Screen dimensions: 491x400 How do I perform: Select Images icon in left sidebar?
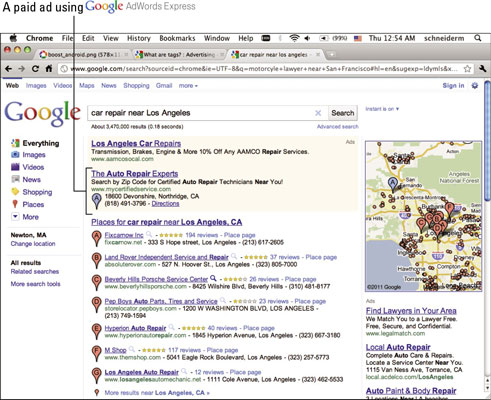[x=15, y=155]
